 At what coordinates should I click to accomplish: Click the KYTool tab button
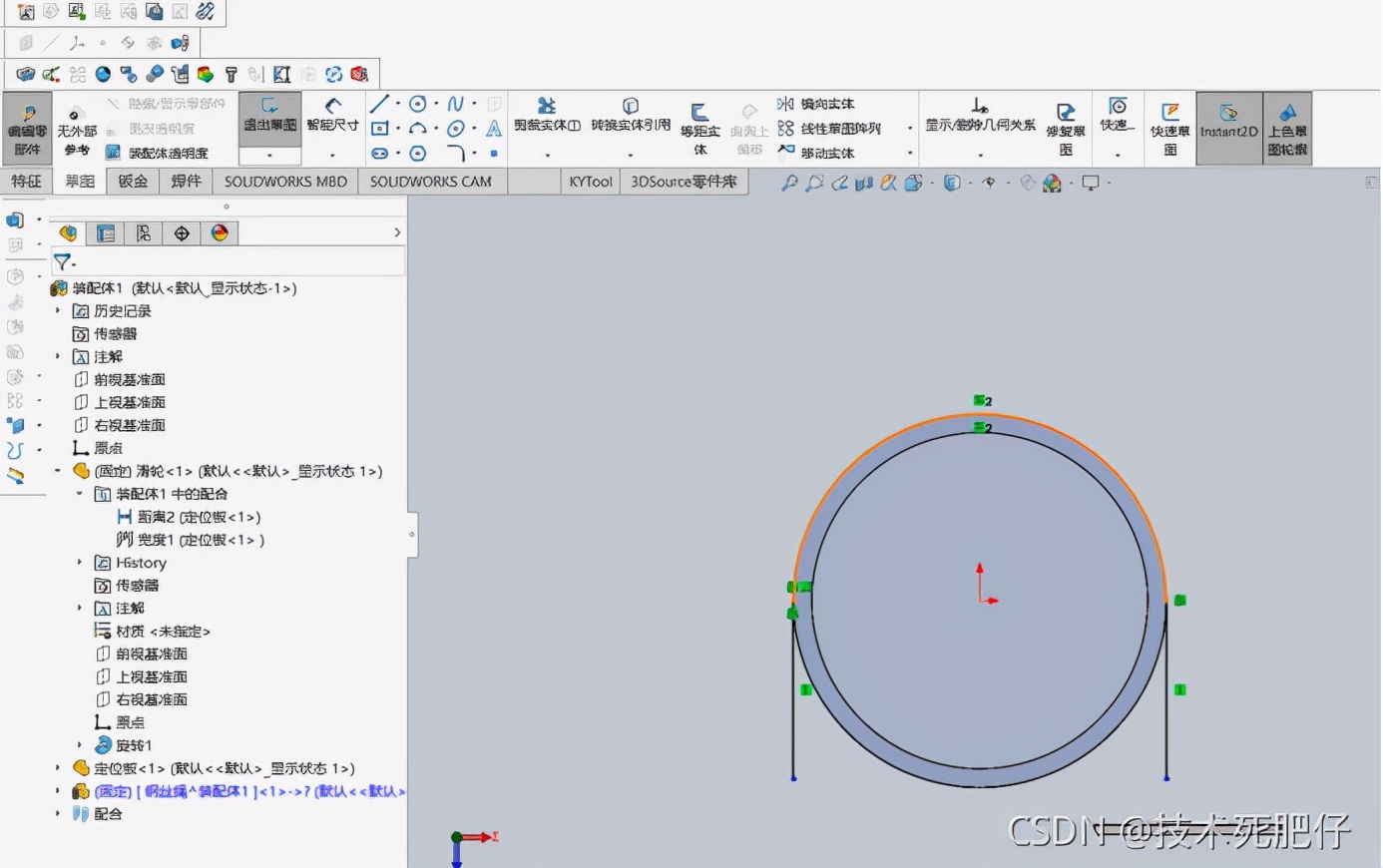[589, 181]
